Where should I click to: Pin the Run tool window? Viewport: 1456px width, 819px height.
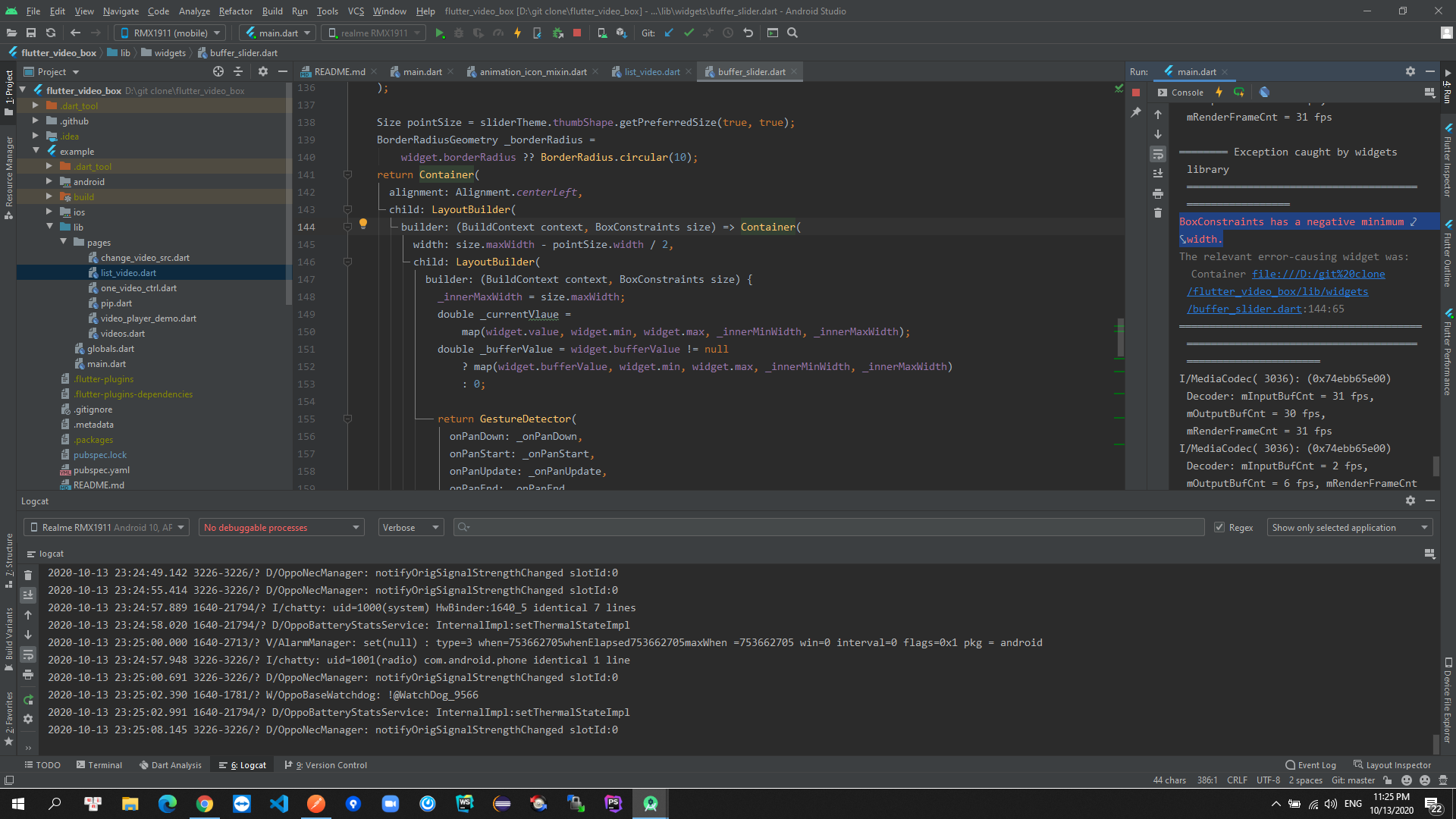(1137, 112)
